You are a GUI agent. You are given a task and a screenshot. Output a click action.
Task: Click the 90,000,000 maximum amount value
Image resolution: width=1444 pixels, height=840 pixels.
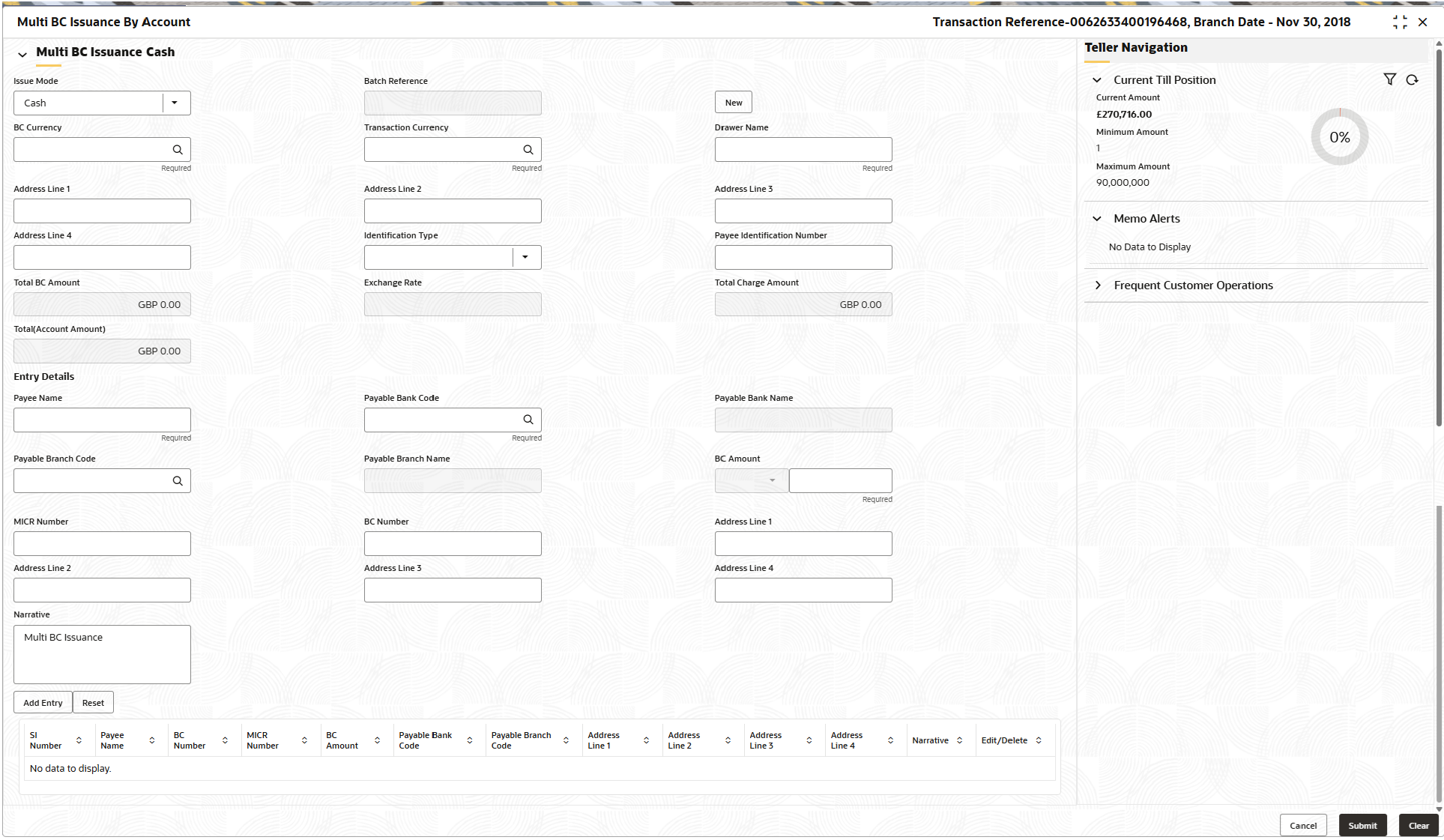(1123, 183)
